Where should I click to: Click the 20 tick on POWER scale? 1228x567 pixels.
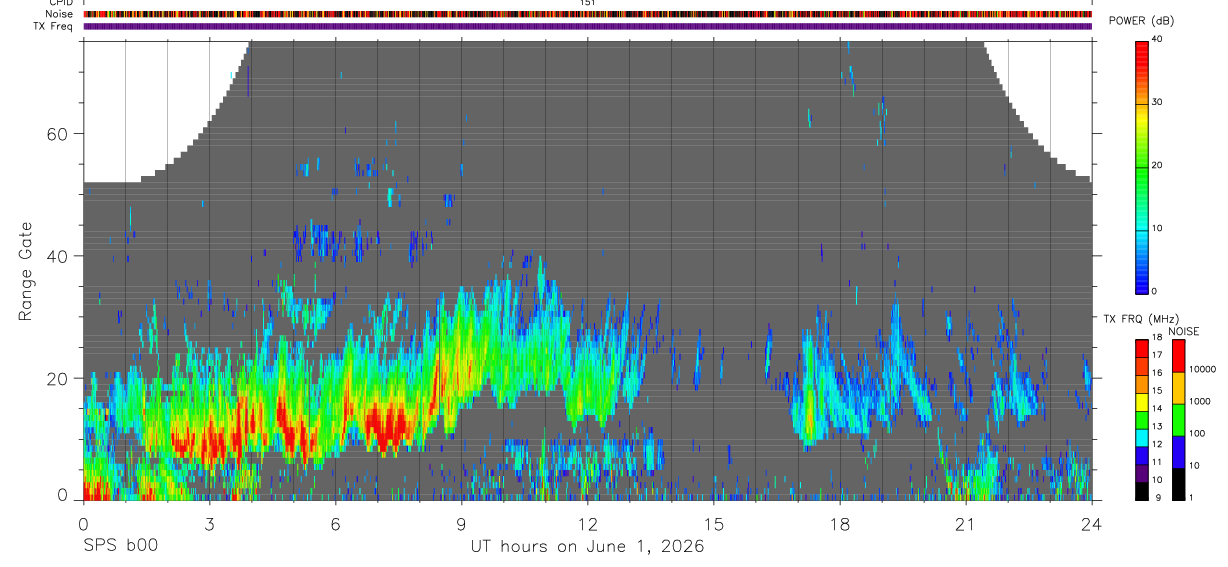tap(1158, 165)
